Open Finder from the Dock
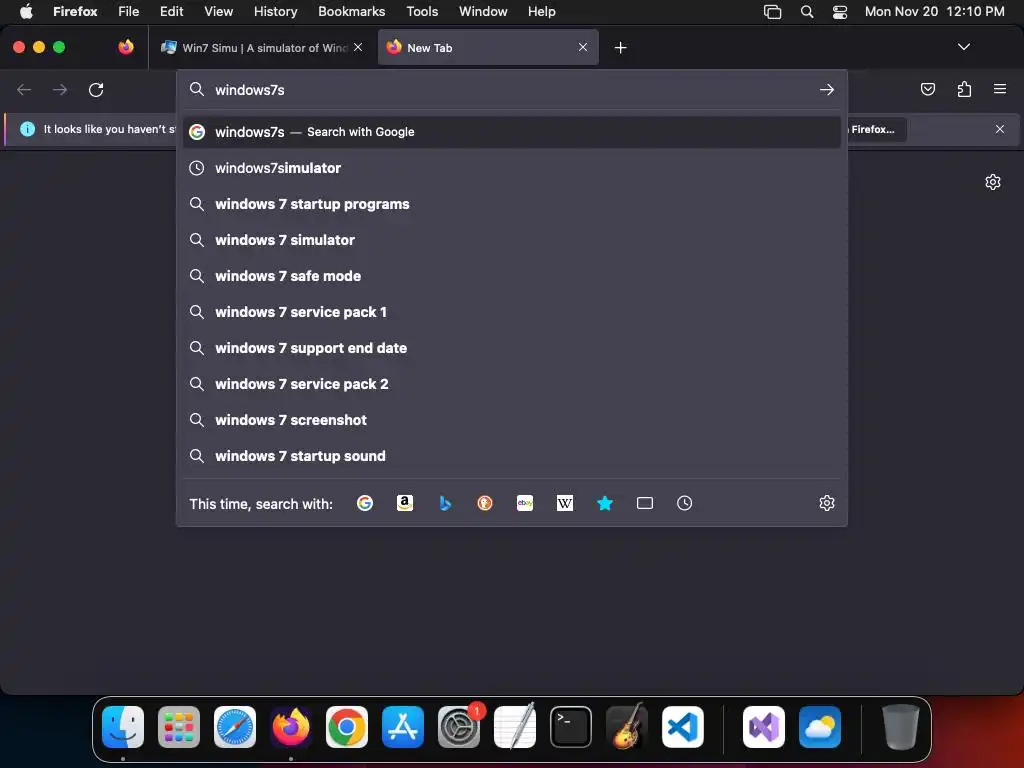The height and width of the screenshot is (768, 1024). tap(123, 727)
